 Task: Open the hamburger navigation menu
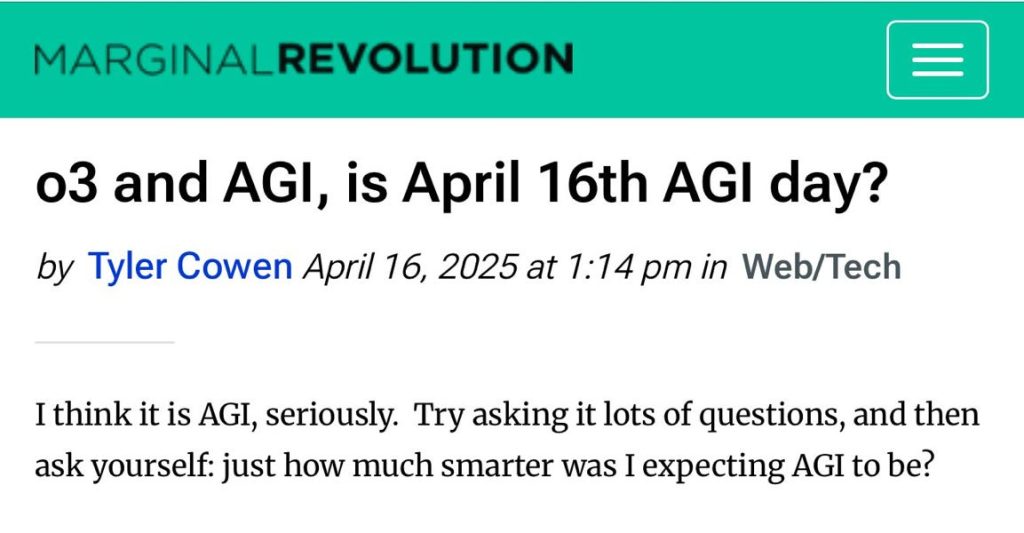[937, 59]
